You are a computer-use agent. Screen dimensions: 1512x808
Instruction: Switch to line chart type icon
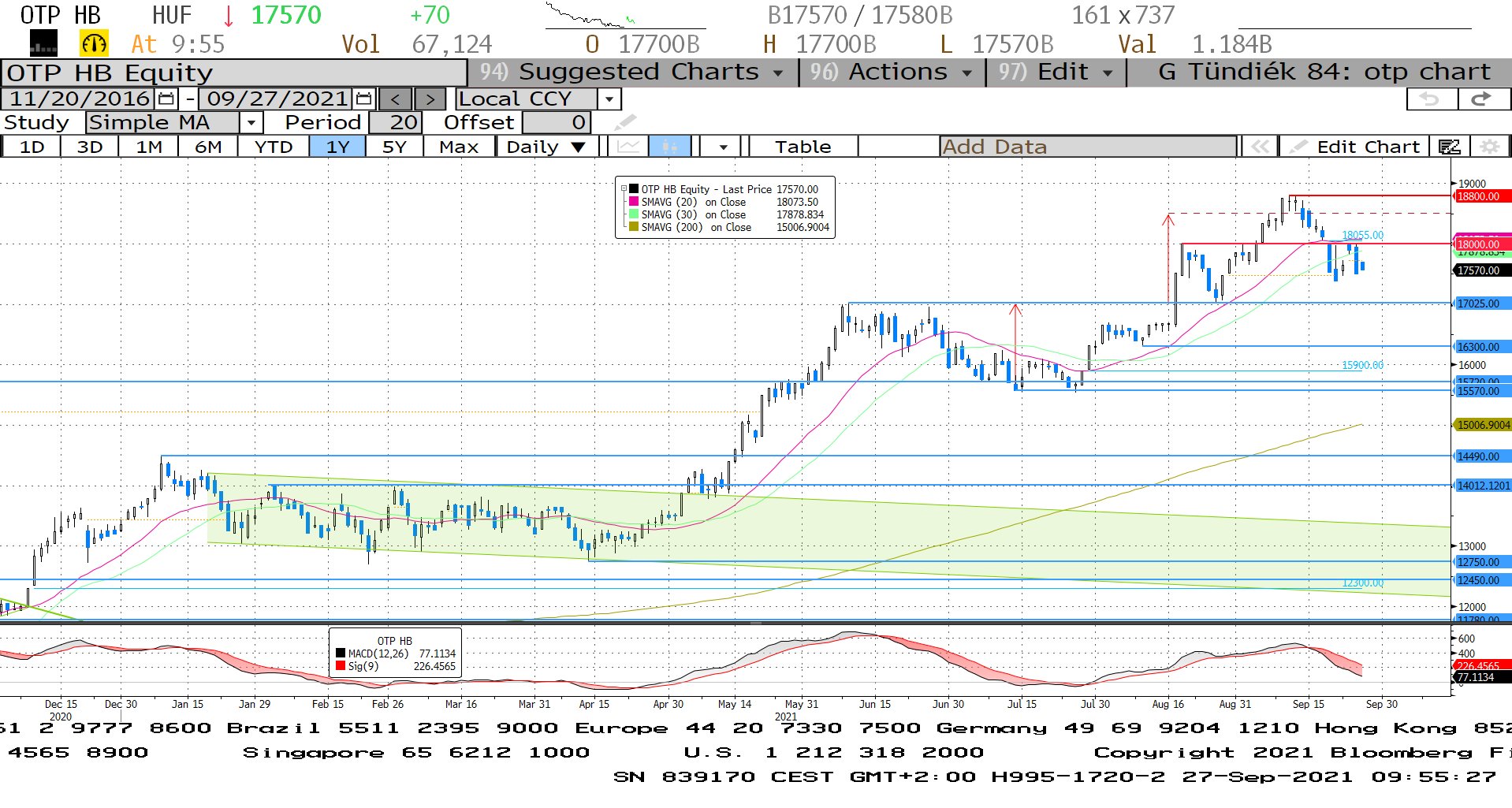point(628,147)
